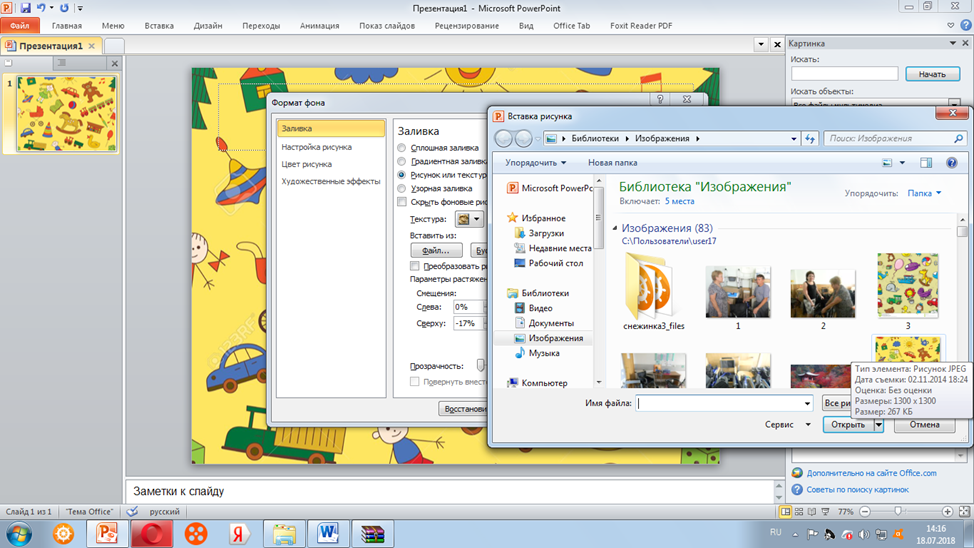The height and width of the screenshot is (548, 974).
Task: Click the help question mark in file dialog
Action: click(x=951, y=162)
